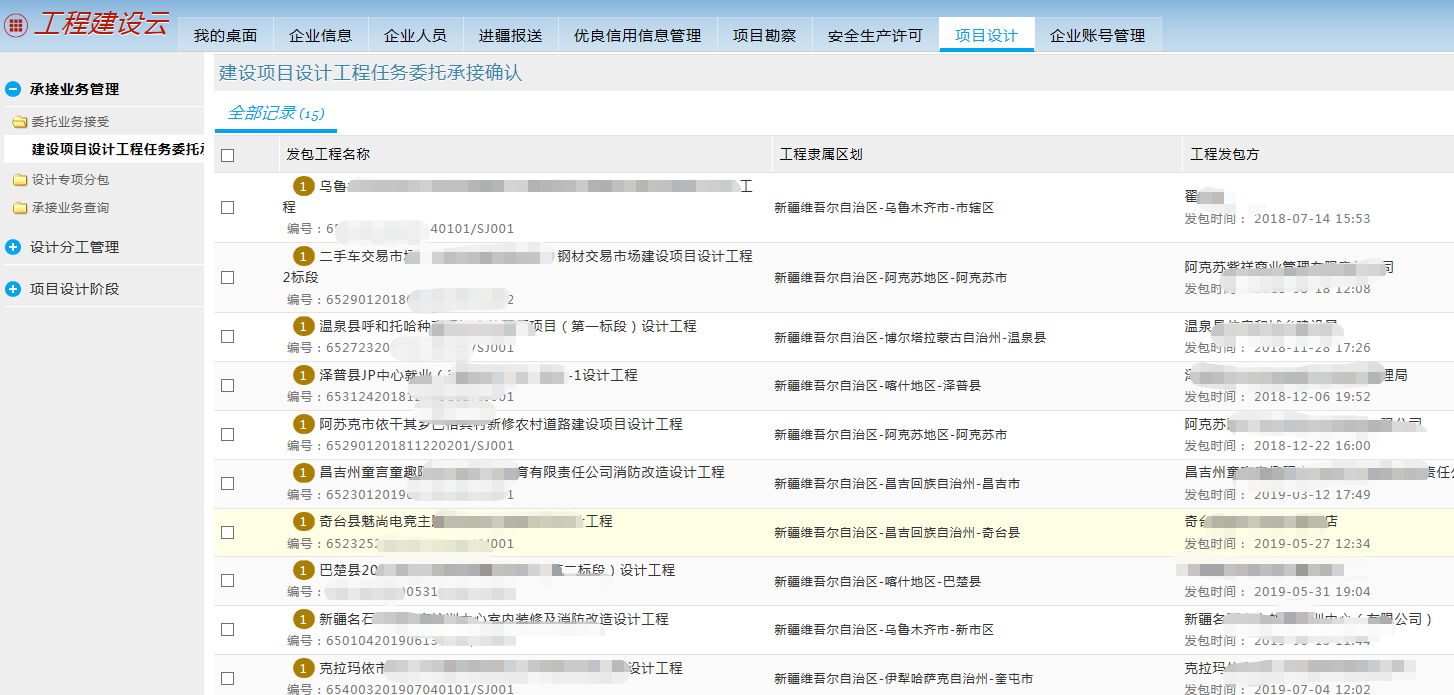
Task: Click the 工程隶属区划 column header
Action: click(x=821, y=154)
